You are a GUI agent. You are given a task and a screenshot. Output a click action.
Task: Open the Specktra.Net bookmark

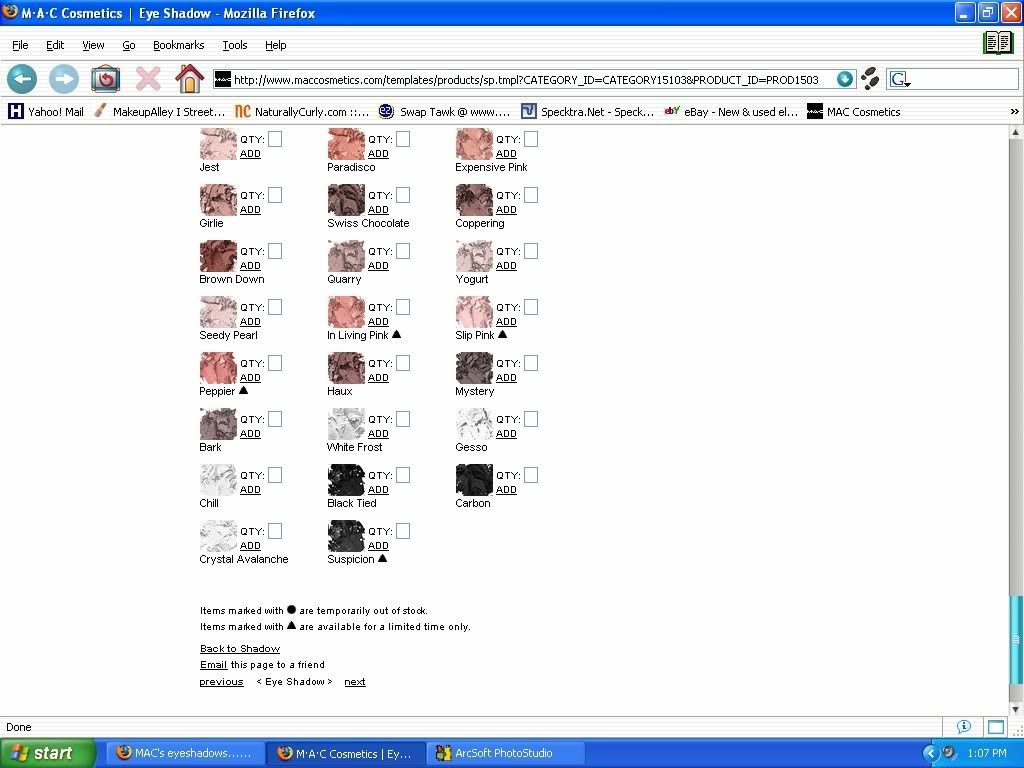587,112
